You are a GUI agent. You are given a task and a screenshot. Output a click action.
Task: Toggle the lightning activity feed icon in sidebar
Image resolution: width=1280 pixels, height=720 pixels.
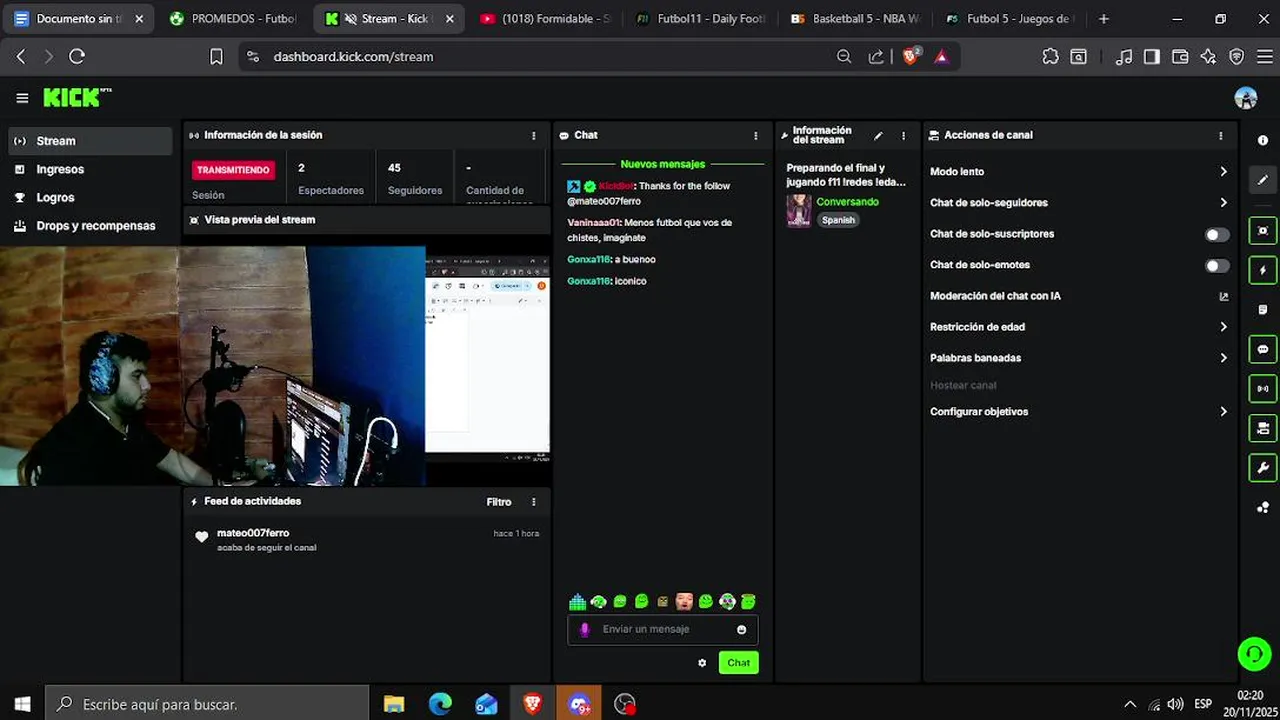[x=1263, y=270]
